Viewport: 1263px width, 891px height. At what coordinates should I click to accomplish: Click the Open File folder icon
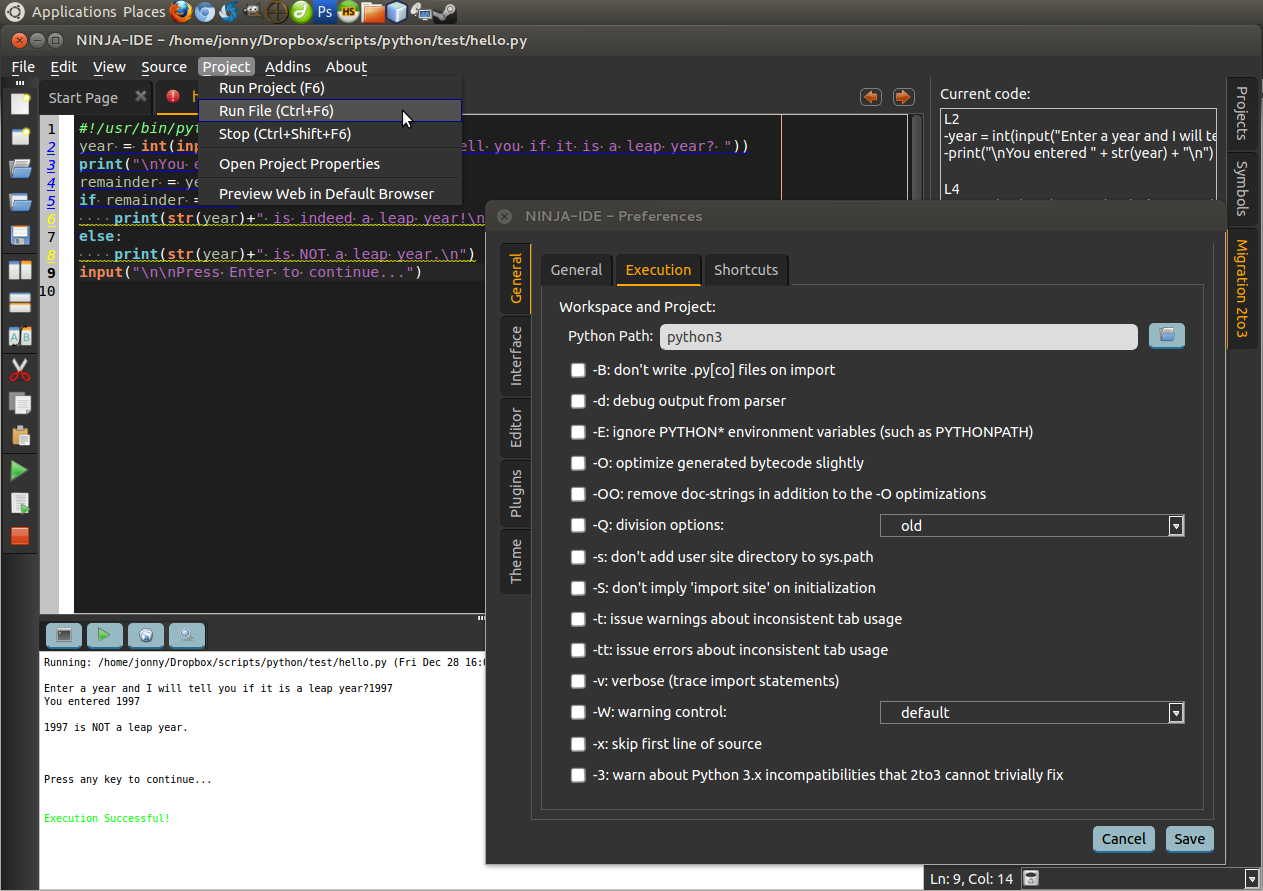[x=20, y=168]
